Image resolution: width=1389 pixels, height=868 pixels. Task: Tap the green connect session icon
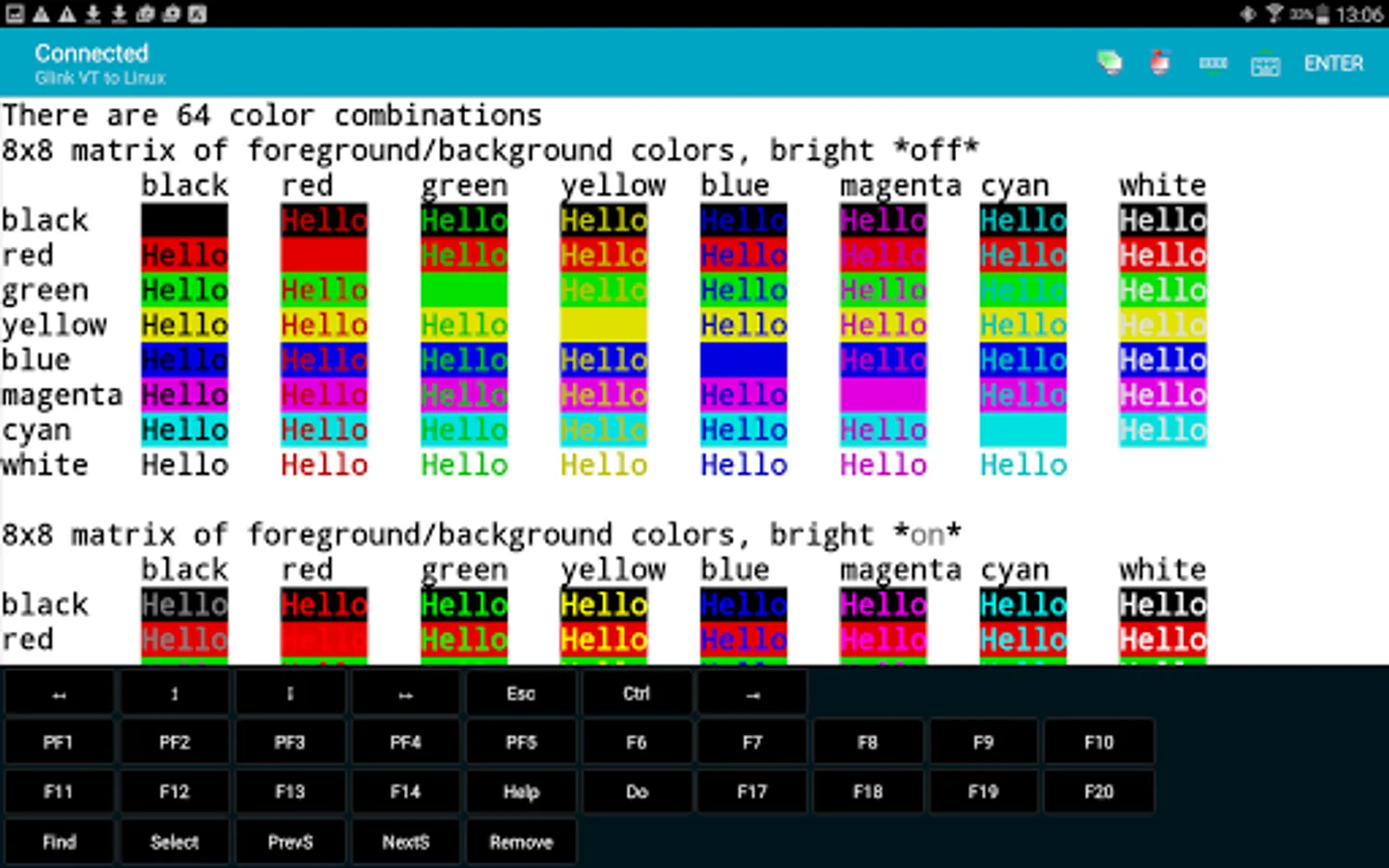pyautogui.click(x=1109, y=64)
